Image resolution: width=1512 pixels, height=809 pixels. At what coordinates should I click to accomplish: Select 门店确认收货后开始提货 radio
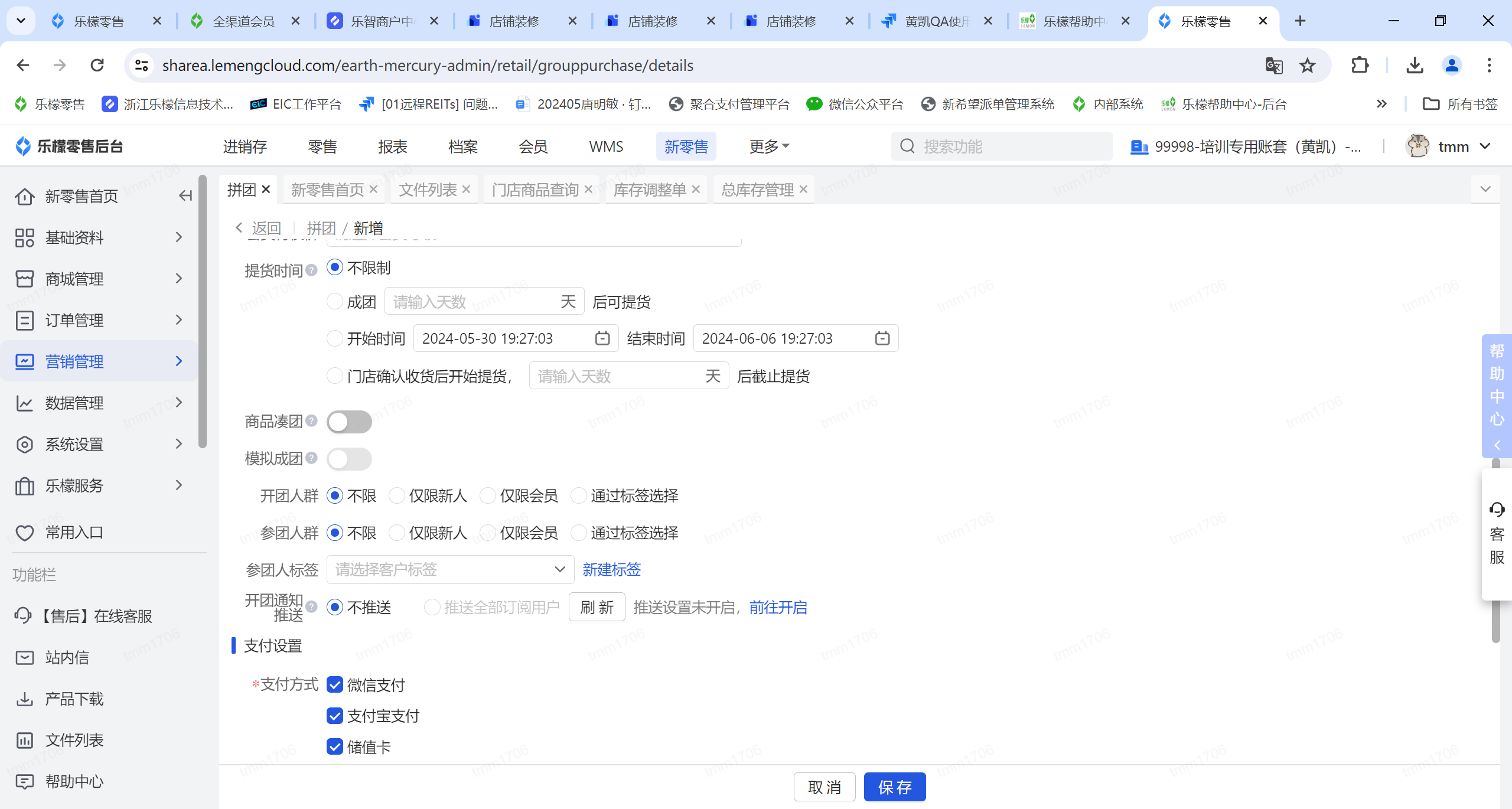click(x=335, y=376)
